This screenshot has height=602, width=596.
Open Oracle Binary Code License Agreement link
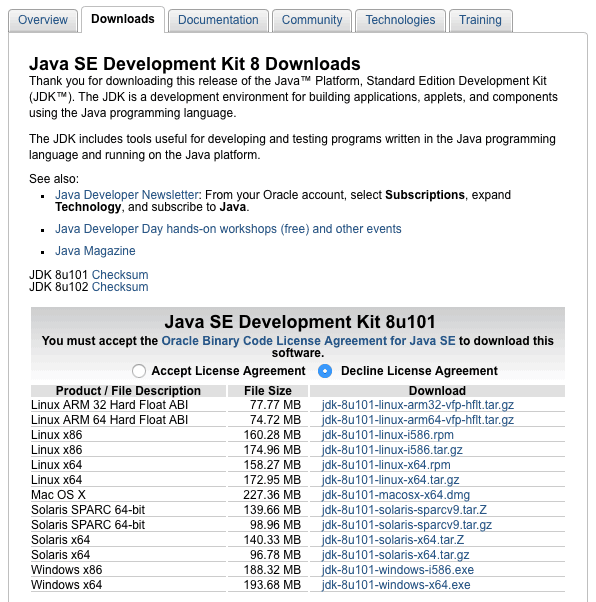(308, 341)
